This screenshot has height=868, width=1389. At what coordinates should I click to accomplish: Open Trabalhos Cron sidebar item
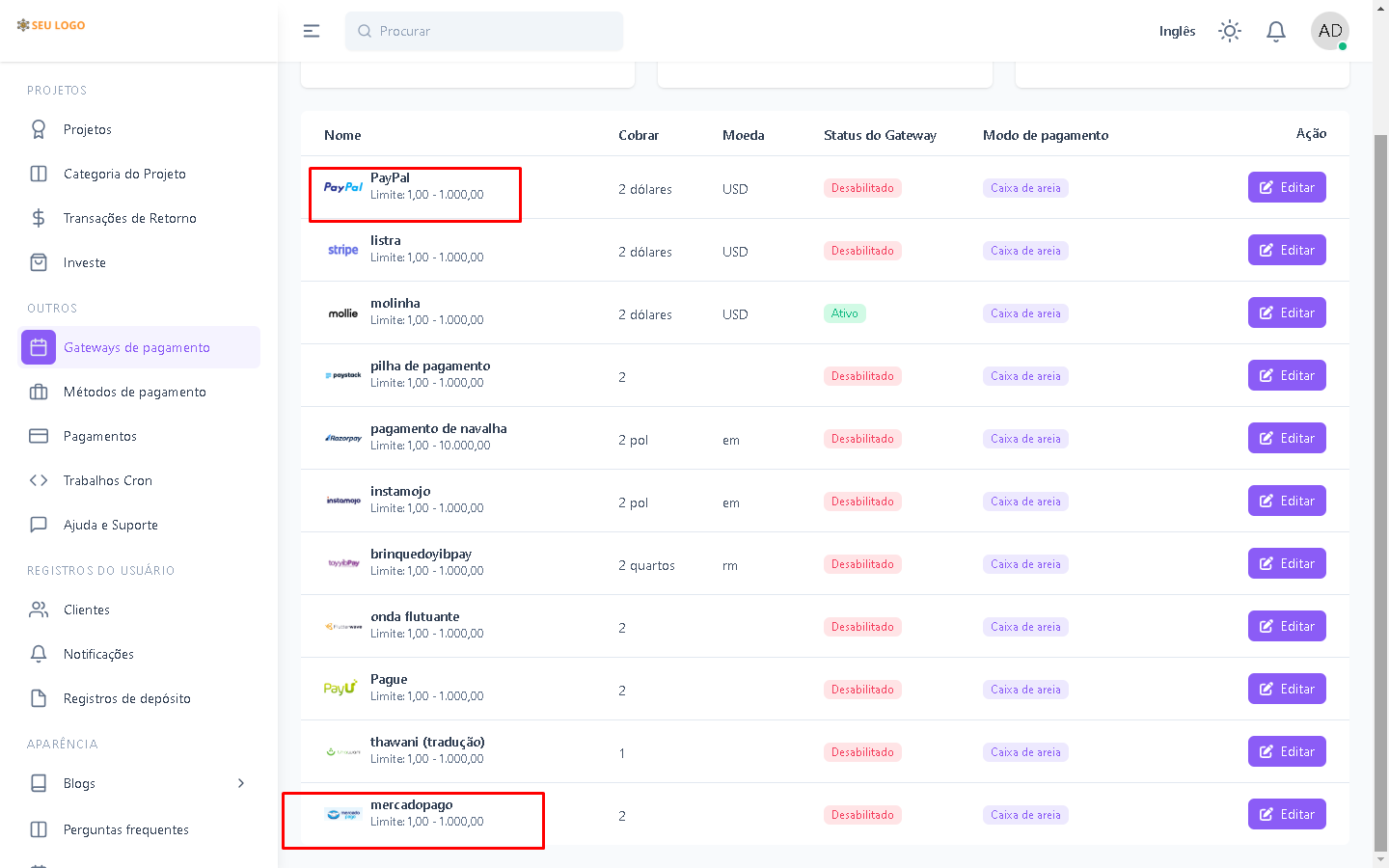107,480
